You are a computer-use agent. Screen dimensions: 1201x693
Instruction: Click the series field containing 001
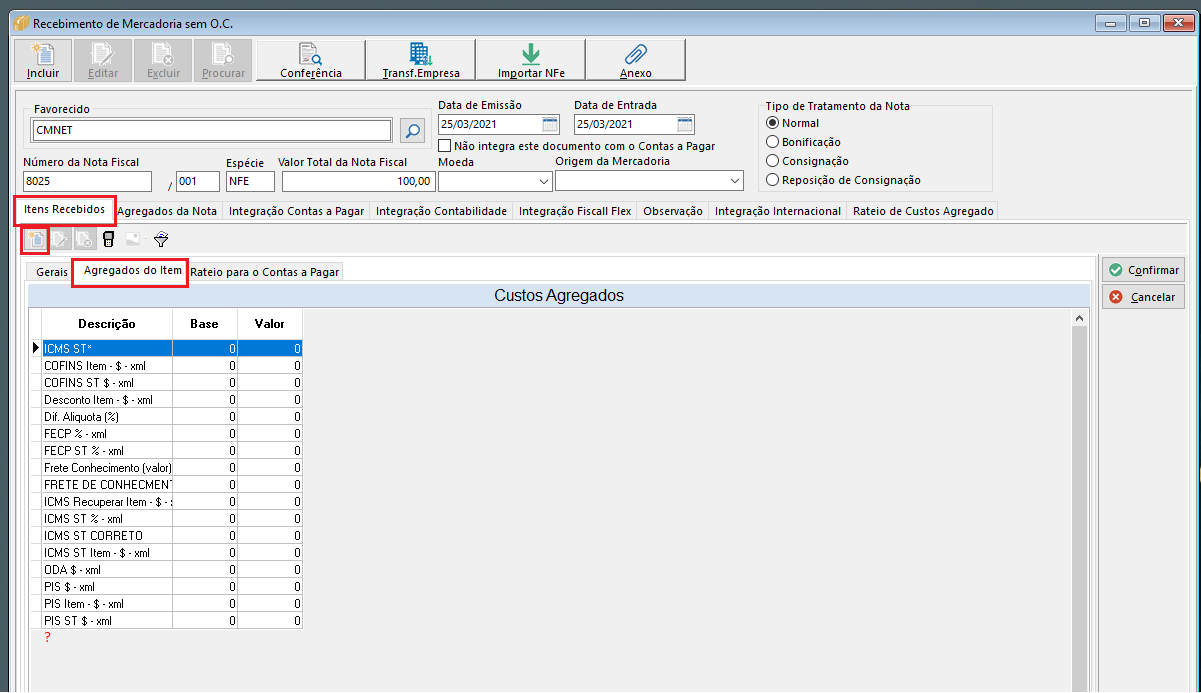(x=198, y=181)
